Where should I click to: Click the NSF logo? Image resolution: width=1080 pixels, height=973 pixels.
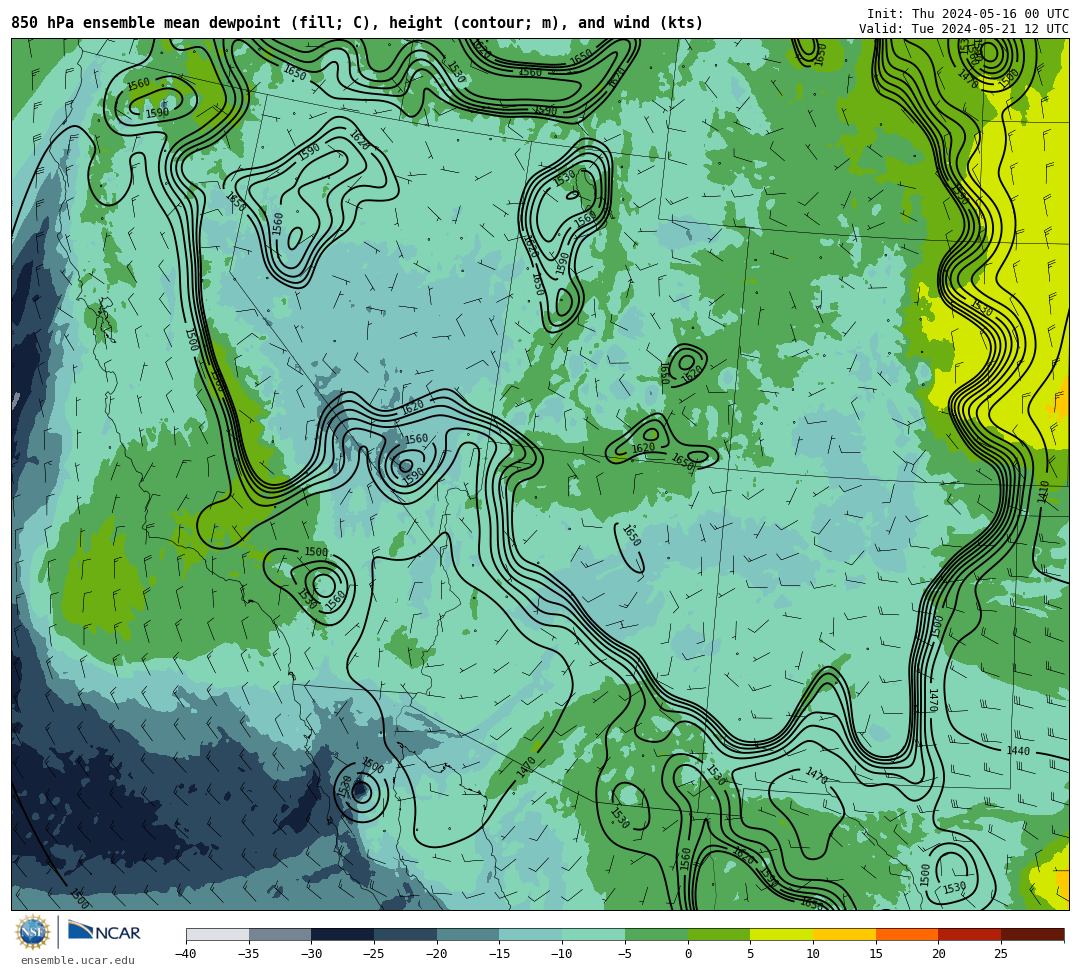(33, 932)
